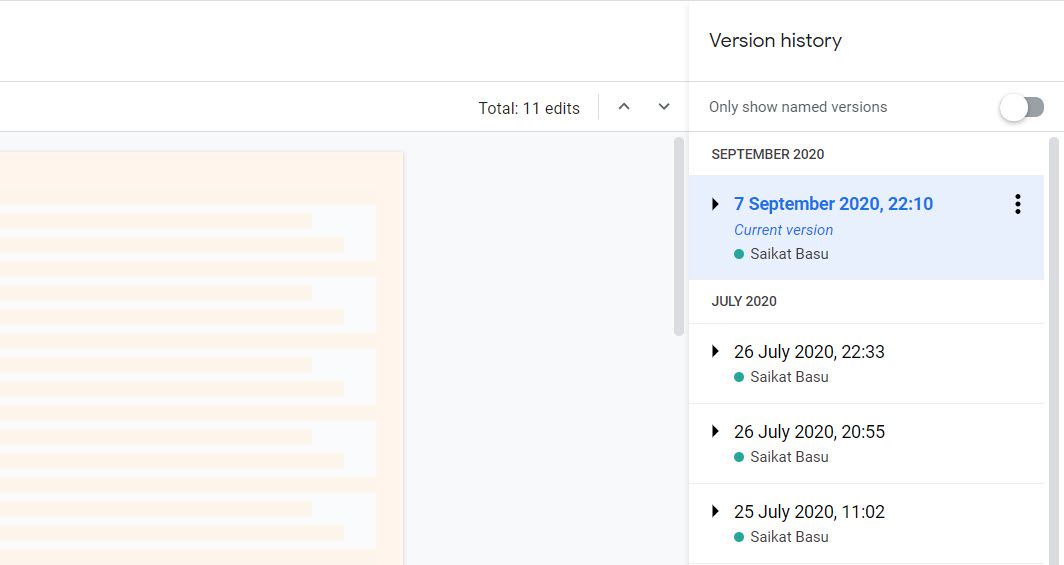
Task: Select the 7 September 2020, 22:10 version
Action: (x=833, y=204)
